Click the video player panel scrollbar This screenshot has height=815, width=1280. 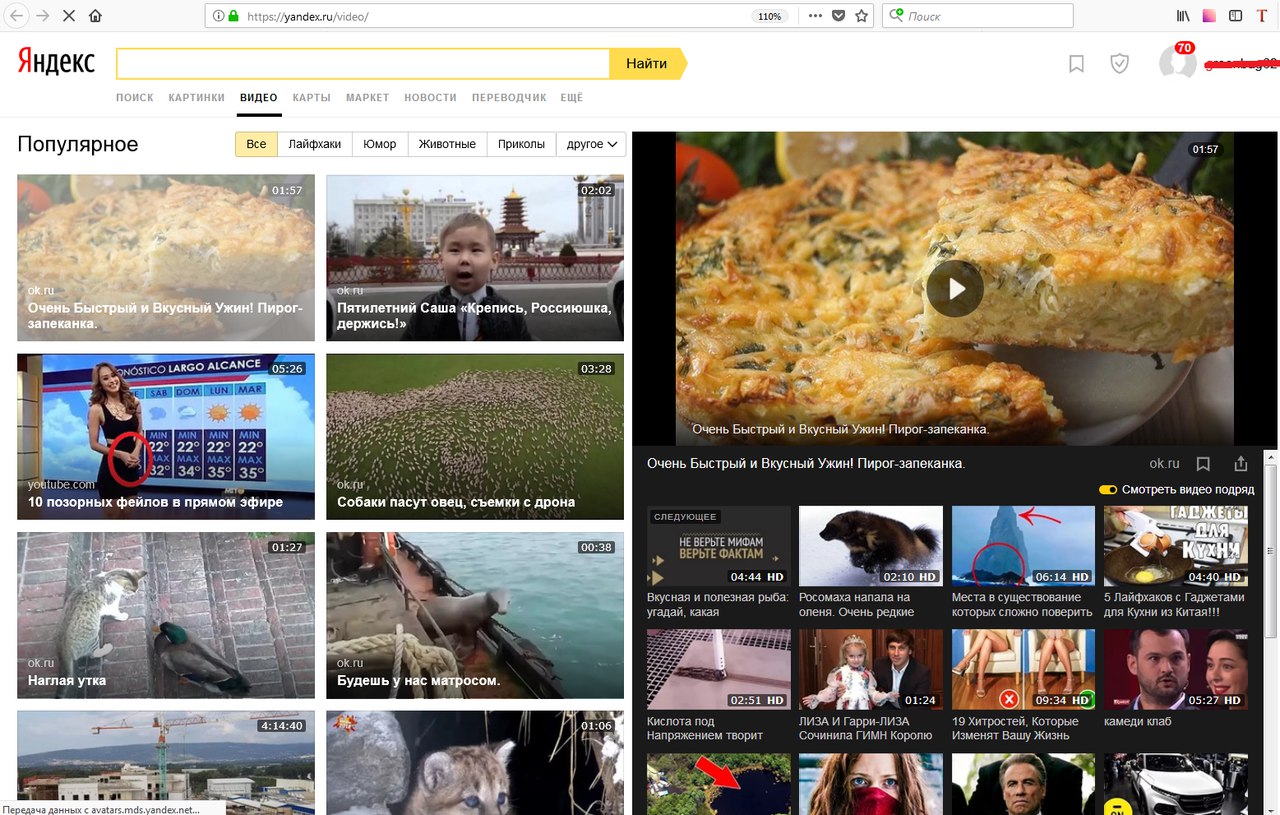(x=1271, y=550)
